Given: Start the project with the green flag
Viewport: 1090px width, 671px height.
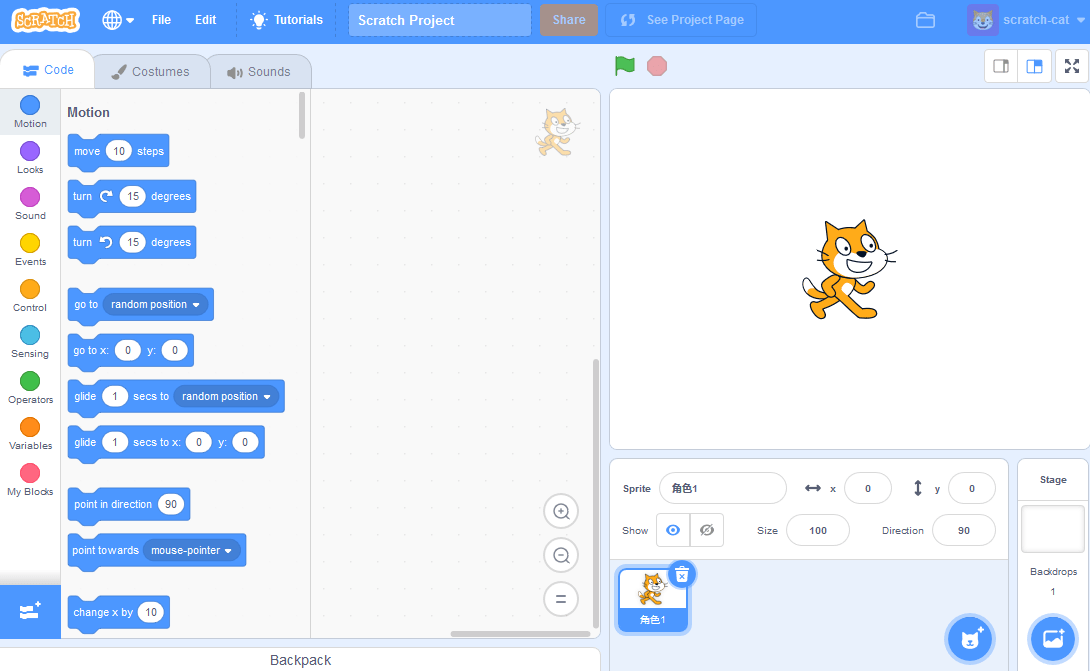Looking at the screenshot, I should click(x=623, y=65).
